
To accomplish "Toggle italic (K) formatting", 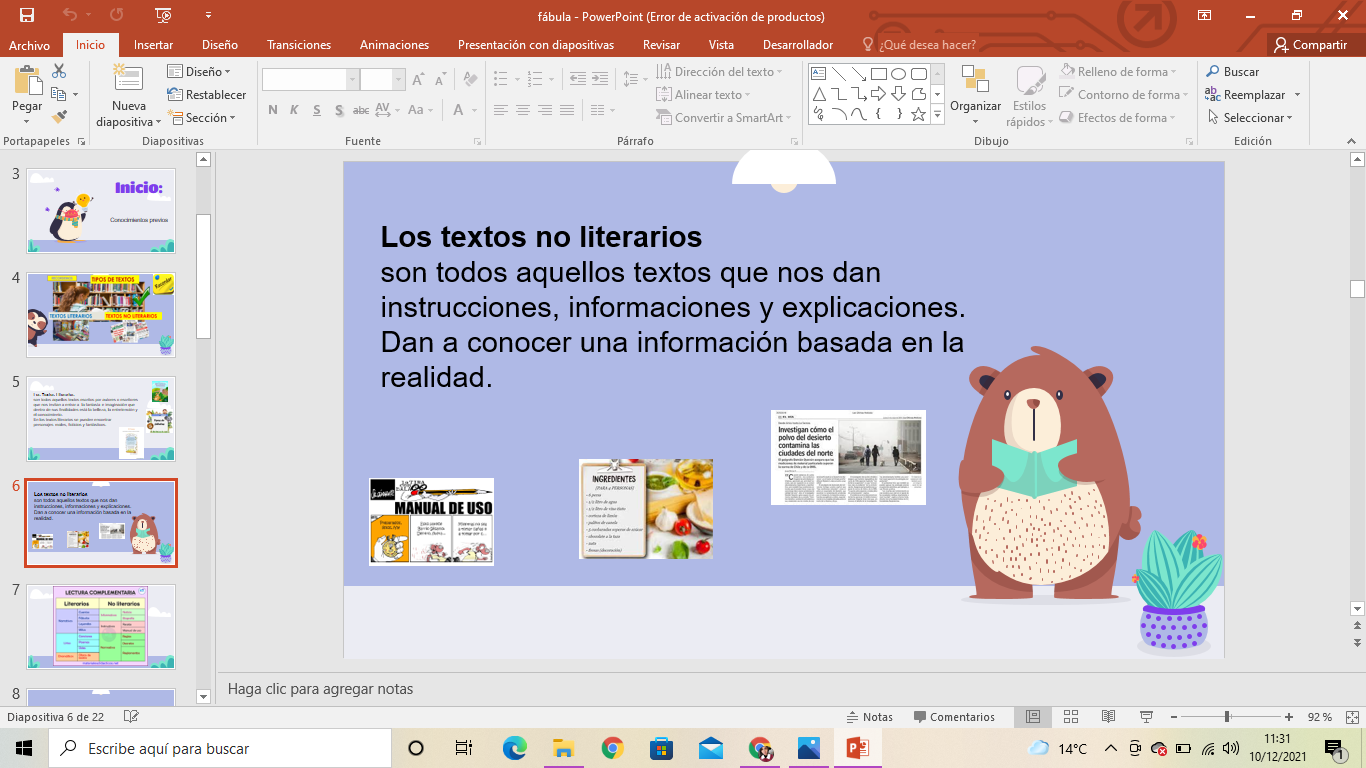I will tap(295, 110).
